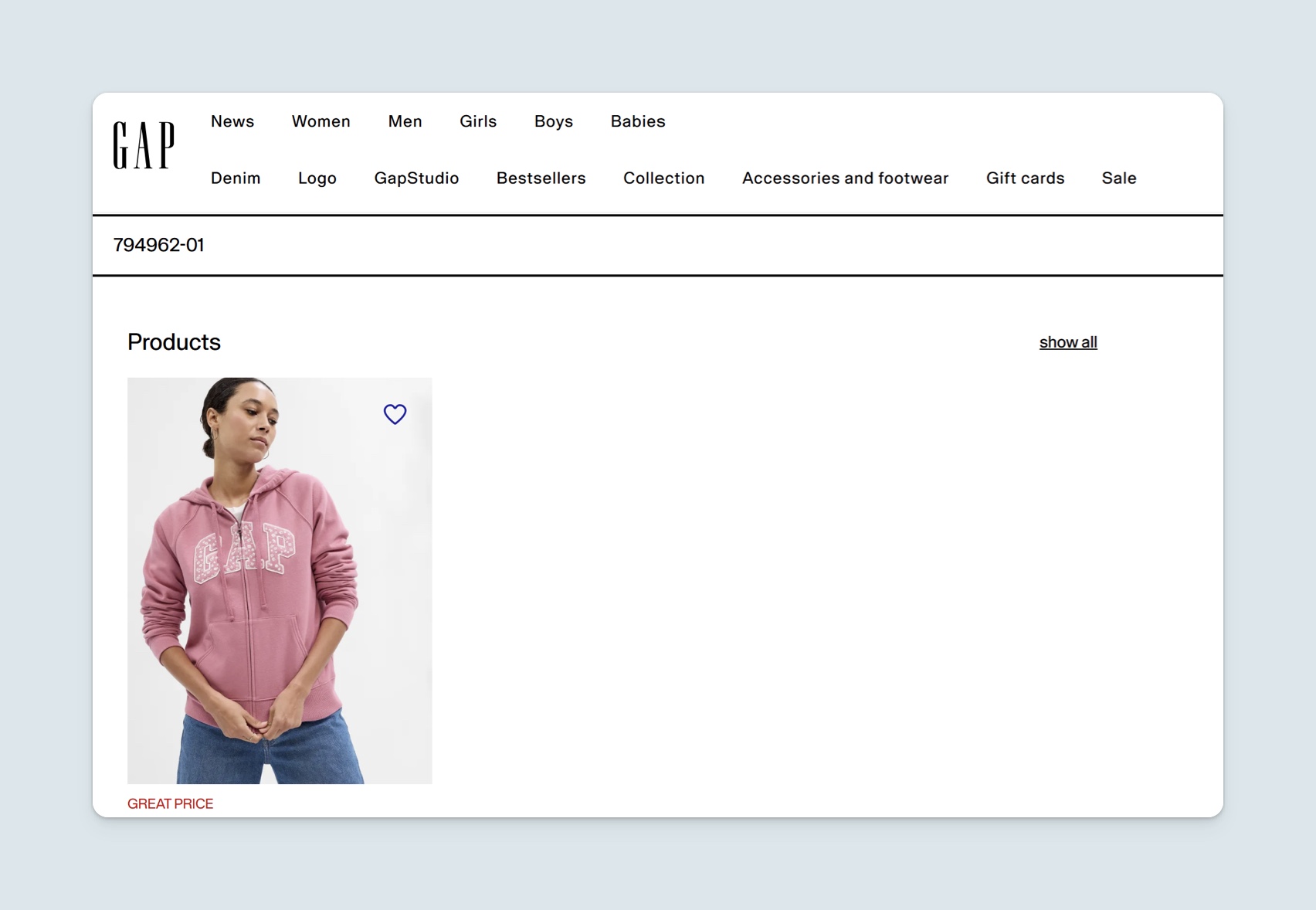Image resolution: width=1316 pixels, height=910 pixels.
Task: Click the GAP logo
Action: point(144,144)
